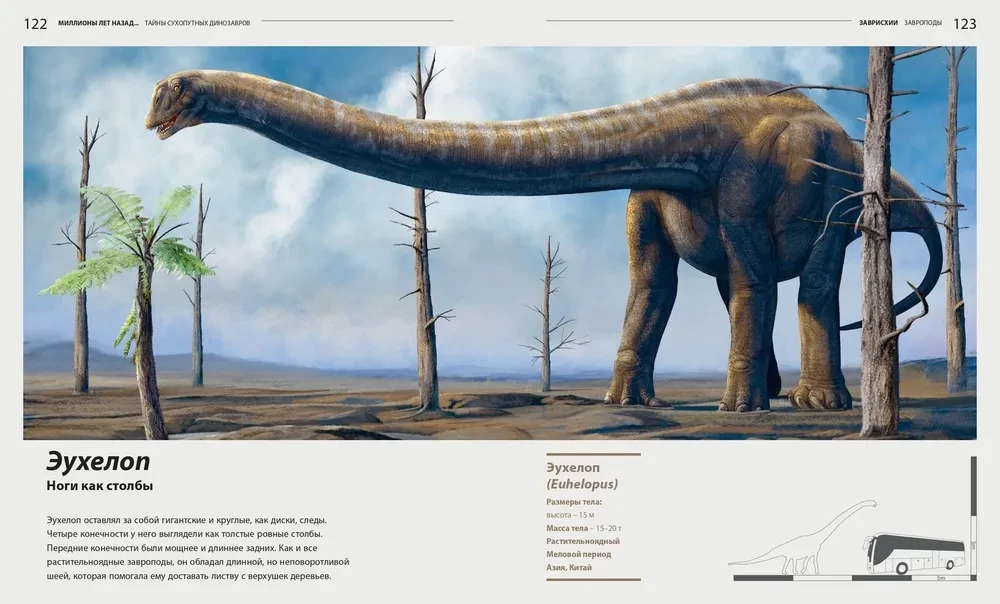Click the value 'высота – 15 м'
Screen dimensions: 1000x604
pyautogui.click(x=570, y=515)
